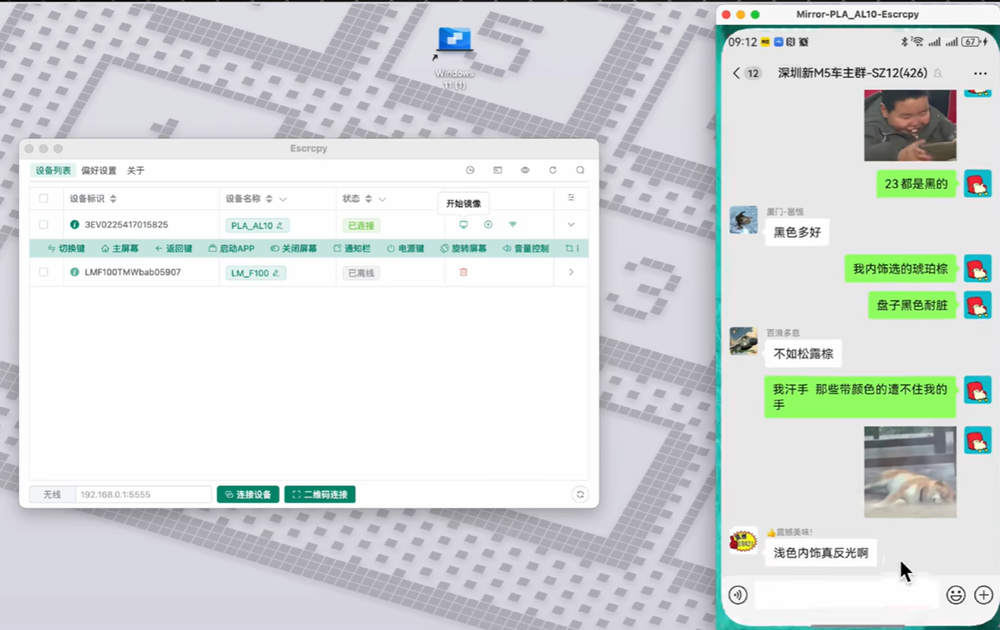Check the LMF100TMWbab05907 device row checkbox

(x=43, y=272)
